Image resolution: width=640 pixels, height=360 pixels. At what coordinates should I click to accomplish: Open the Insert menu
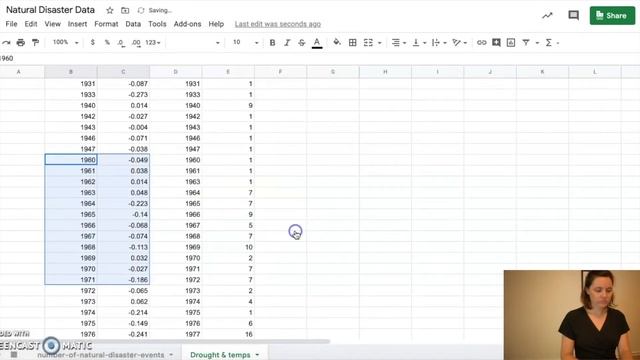(78, 24)
